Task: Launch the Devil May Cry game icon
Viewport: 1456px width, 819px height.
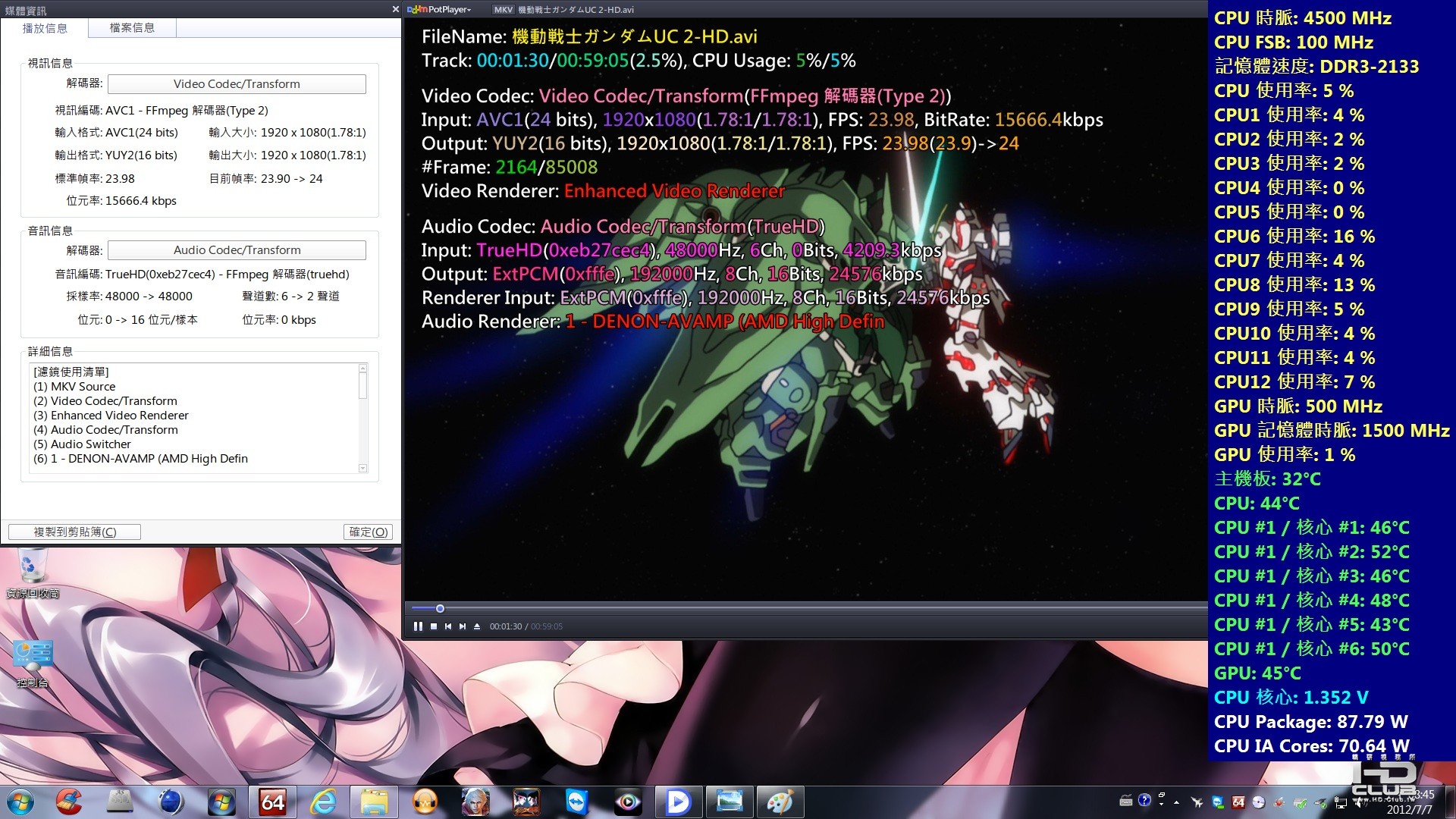Action: click(x=476, y=802)
